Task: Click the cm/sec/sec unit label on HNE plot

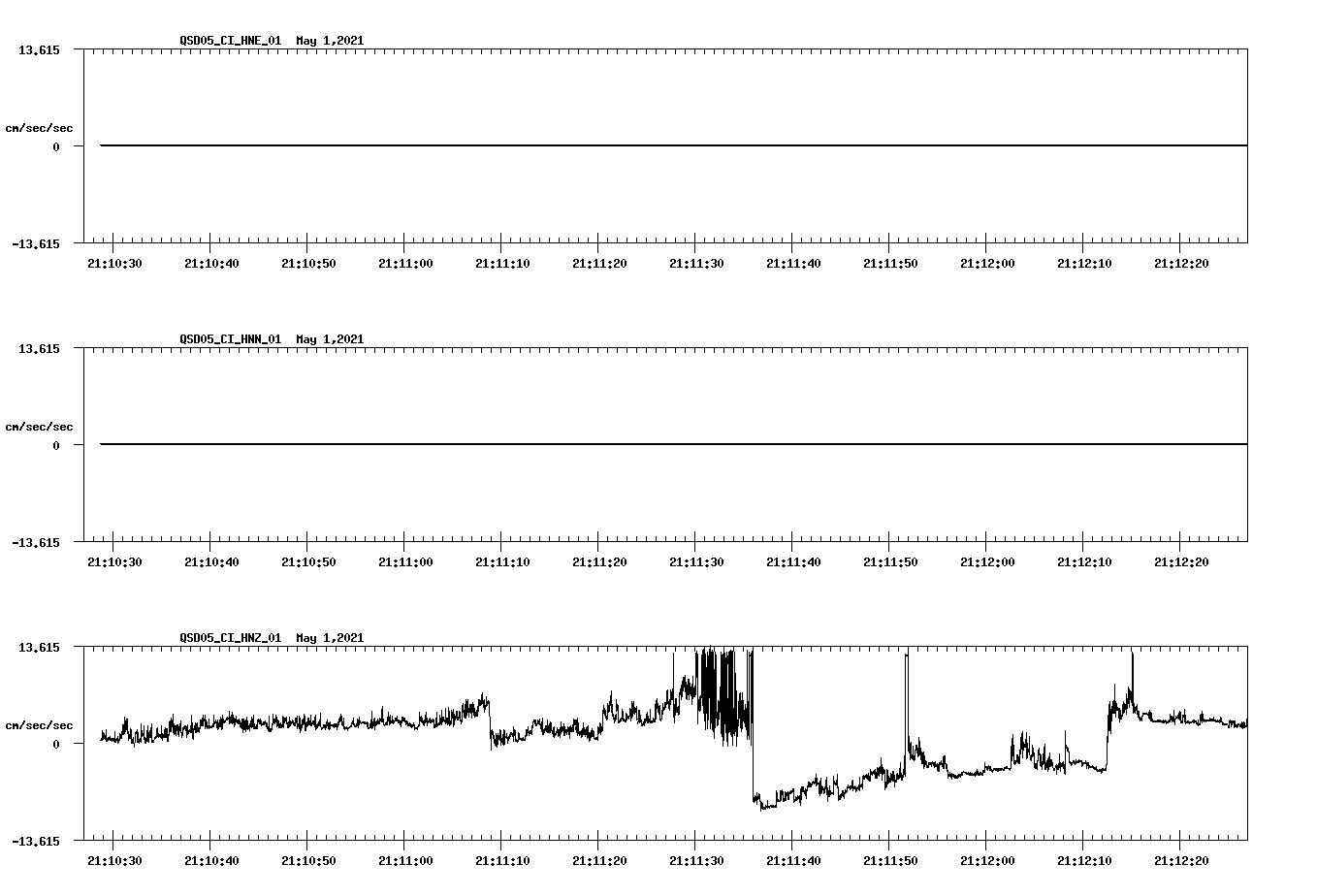Action: 39,127
